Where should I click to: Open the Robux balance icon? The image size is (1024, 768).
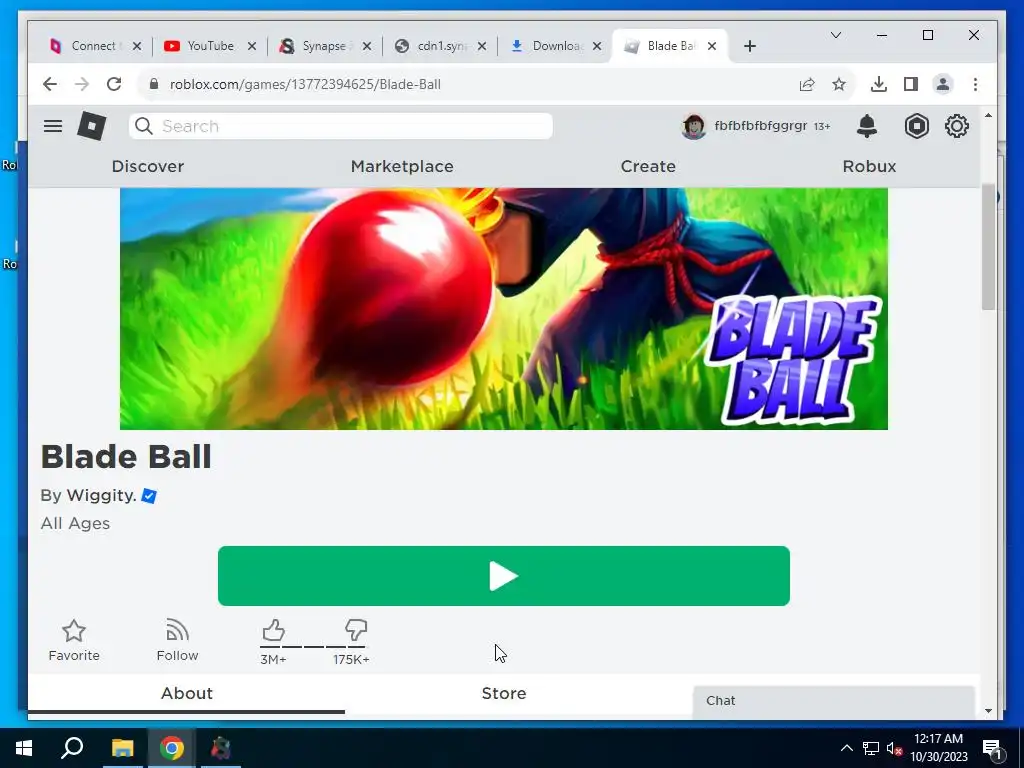tap(916, 126)
